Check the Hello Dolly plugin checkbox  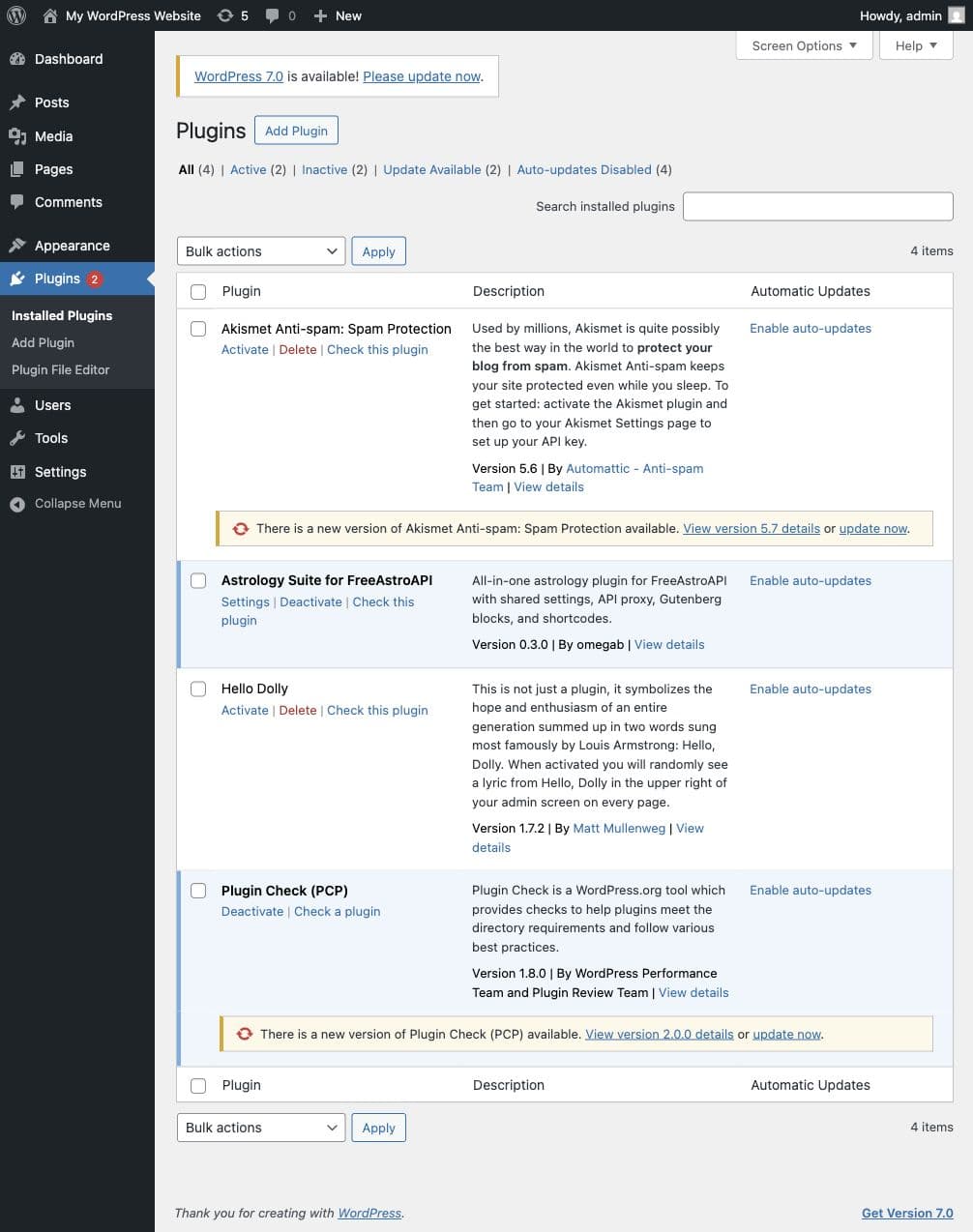[x=198, y=689]
